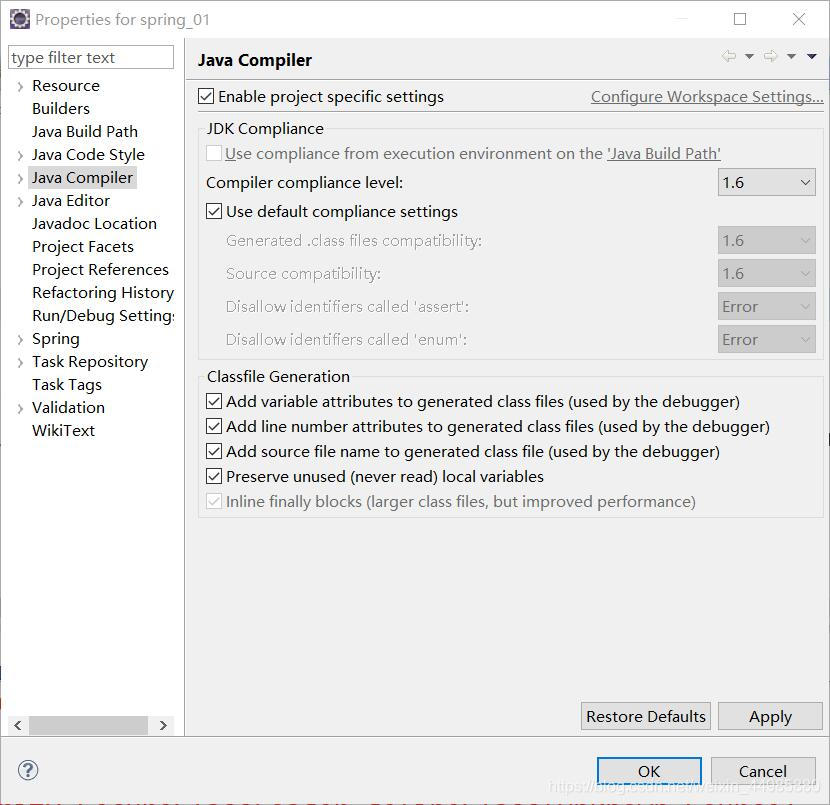Select Run/Debug Settings page

point(103,315)
